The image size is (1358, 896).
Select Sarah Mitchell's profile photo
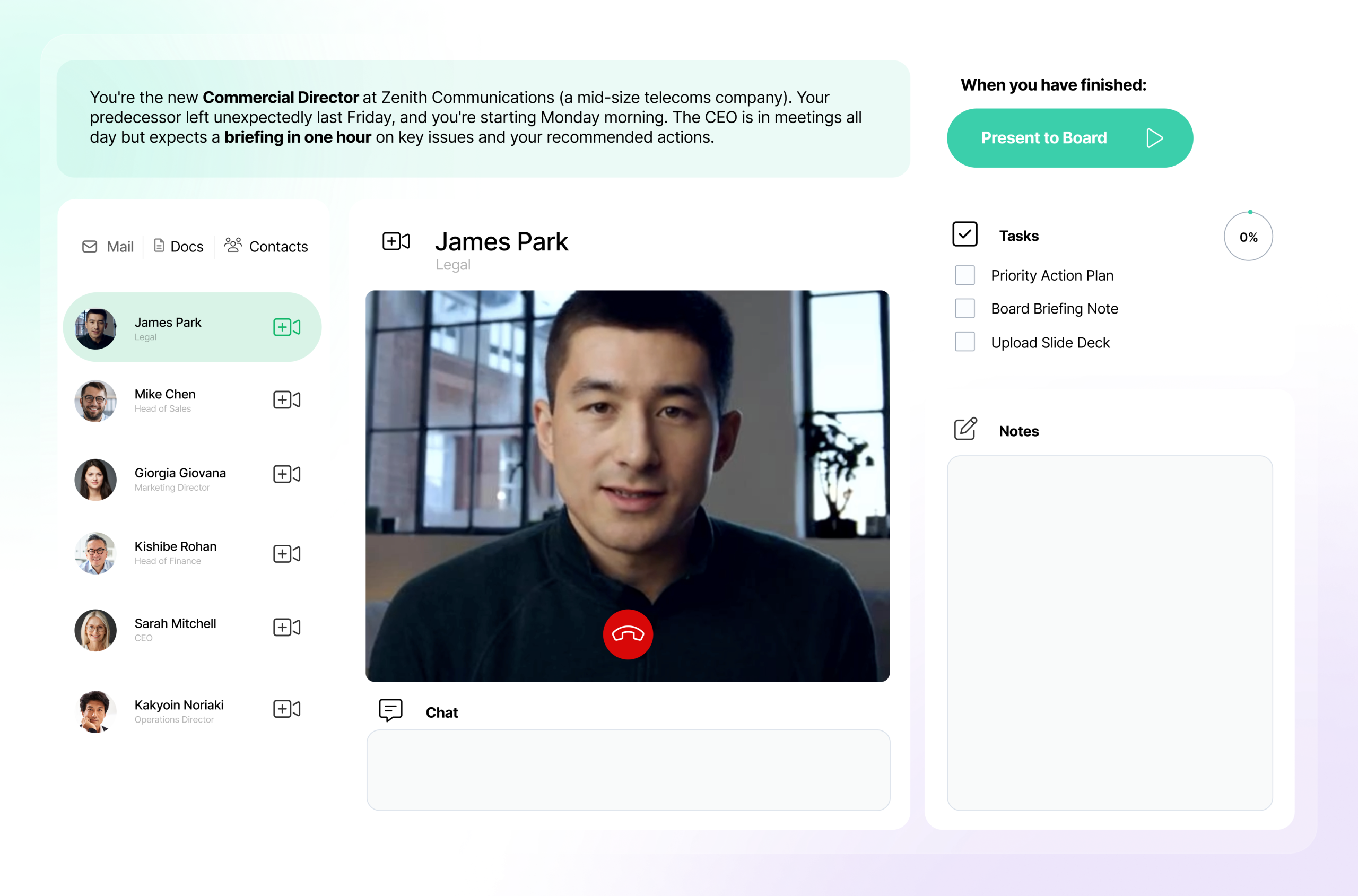click(95, 630)
